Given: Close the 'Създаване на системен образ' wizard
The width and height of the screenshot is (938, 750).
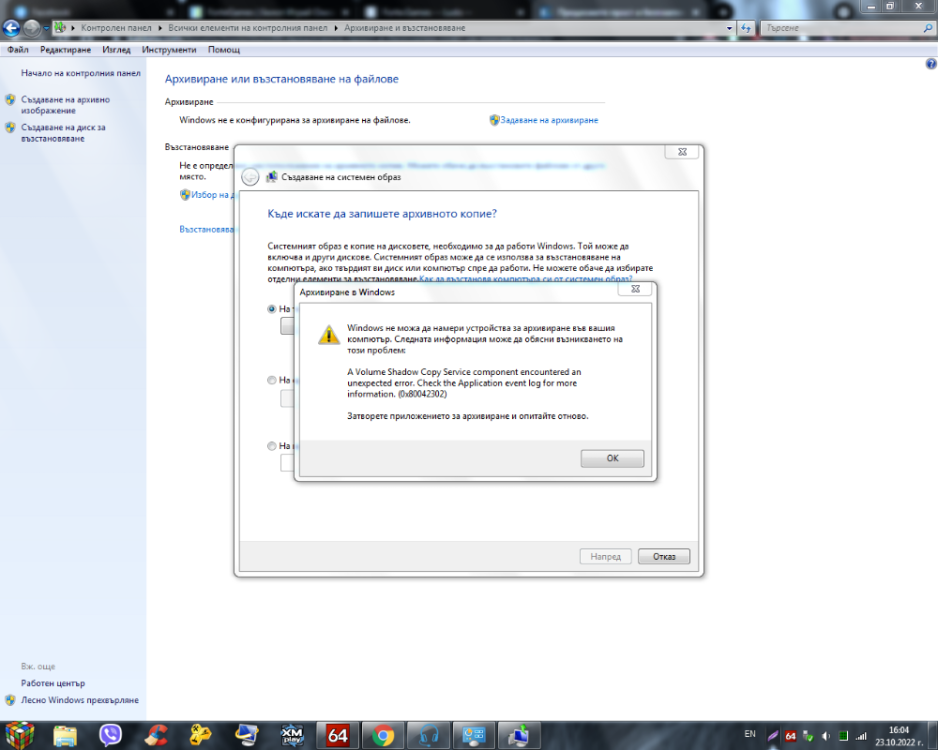Looking at the screenshot, I should point(682,152).
